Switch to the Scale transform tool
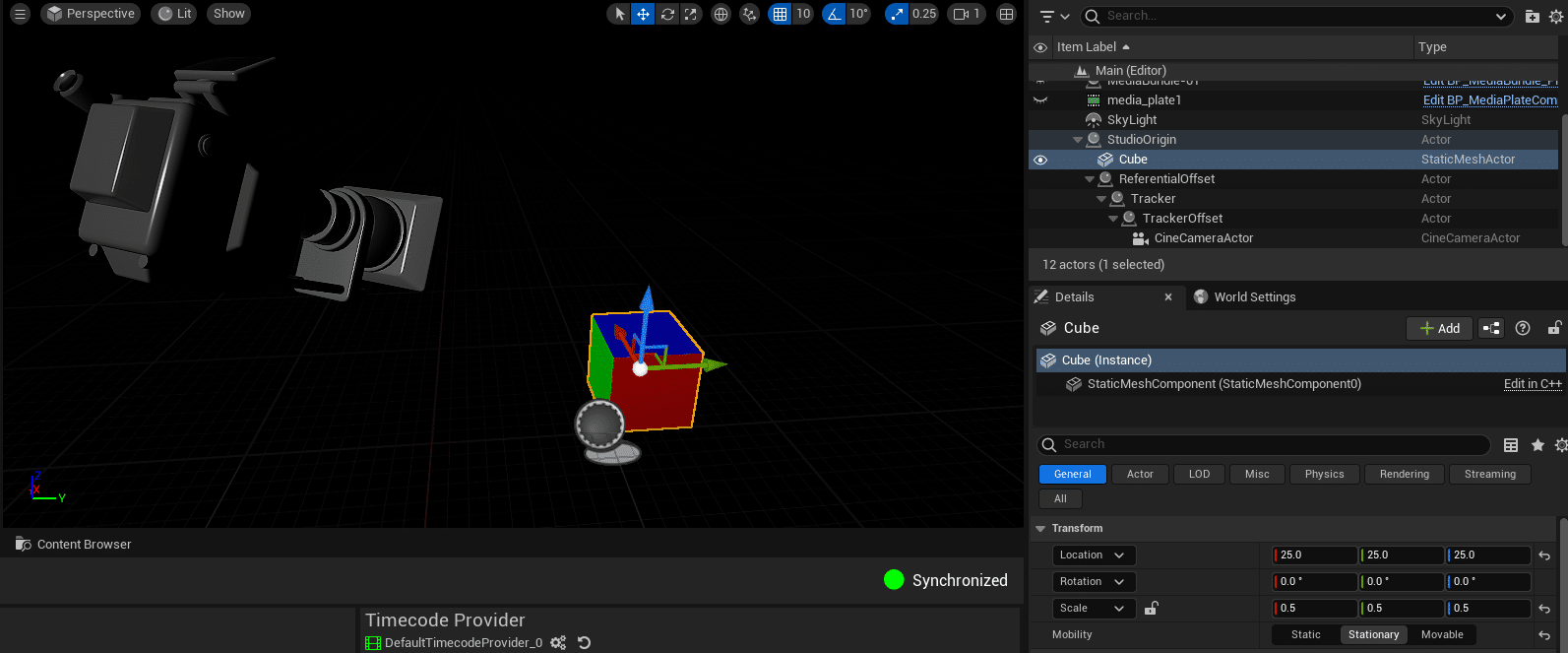This screenshot has height=653, width=1568. coord(691,14)
